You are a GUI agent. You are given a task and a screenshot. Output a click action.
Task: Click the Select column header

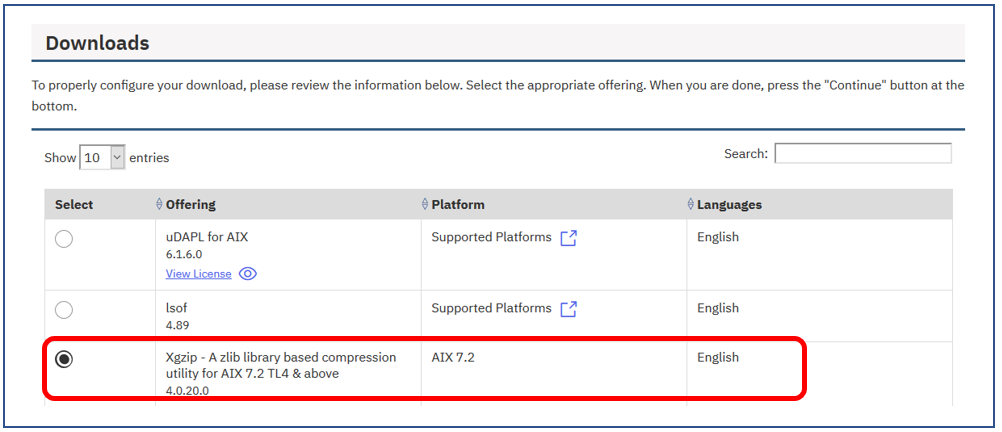(x=74, y=204)
